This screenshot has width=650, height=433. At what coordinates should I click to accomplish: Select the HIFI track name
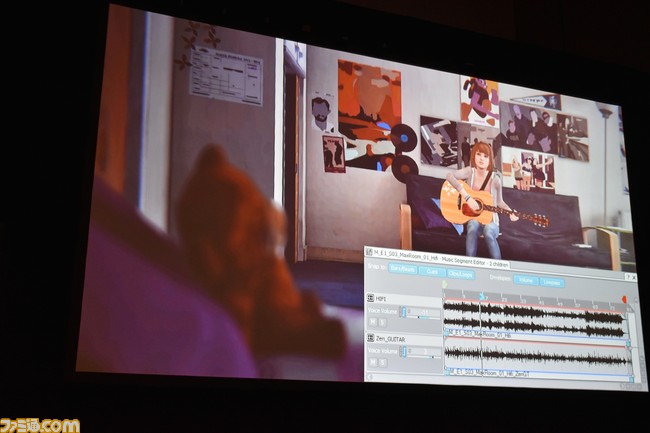click(x=381, y=299)
